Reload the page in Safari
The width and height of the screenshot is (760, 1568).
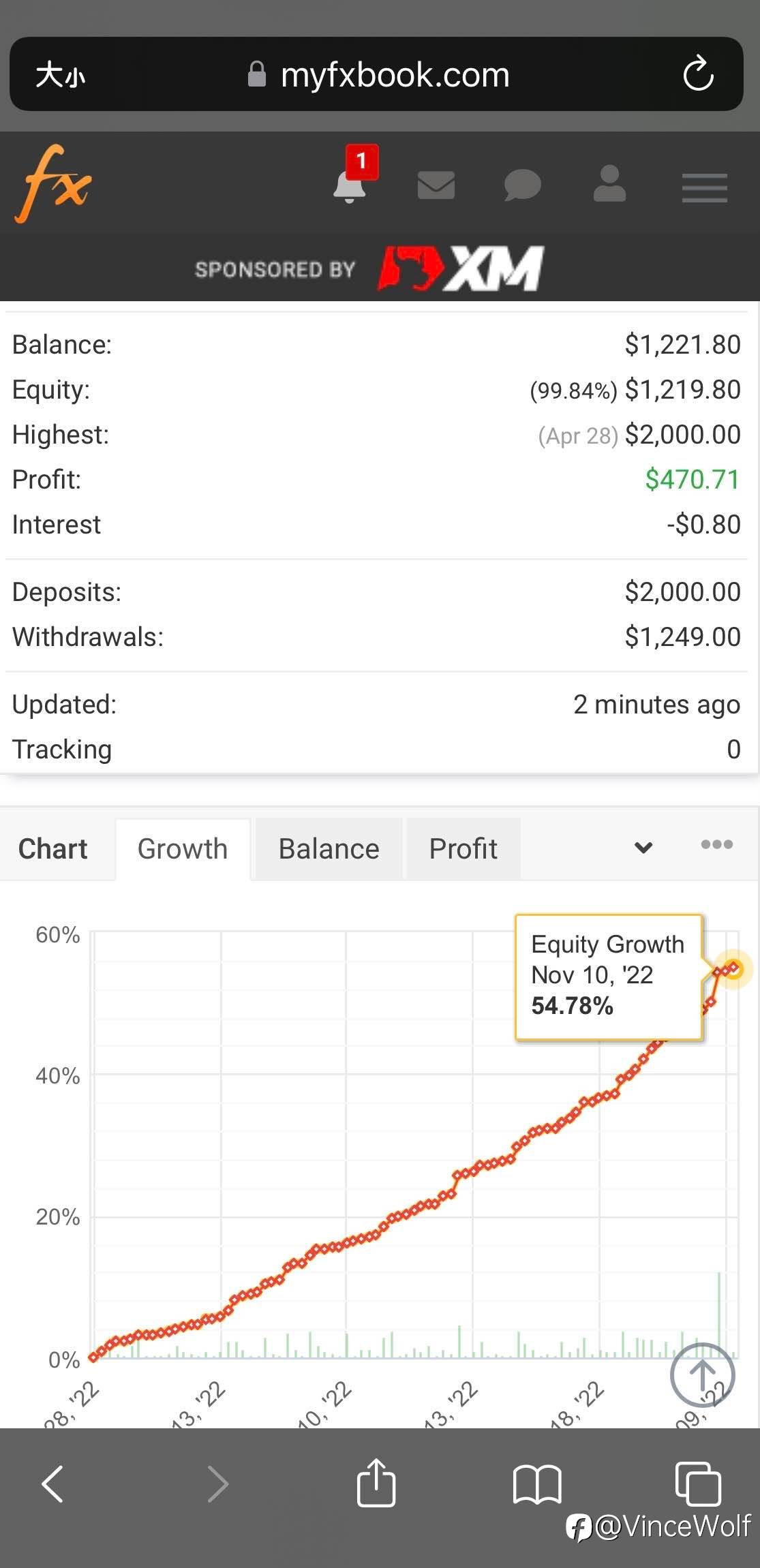698,74
